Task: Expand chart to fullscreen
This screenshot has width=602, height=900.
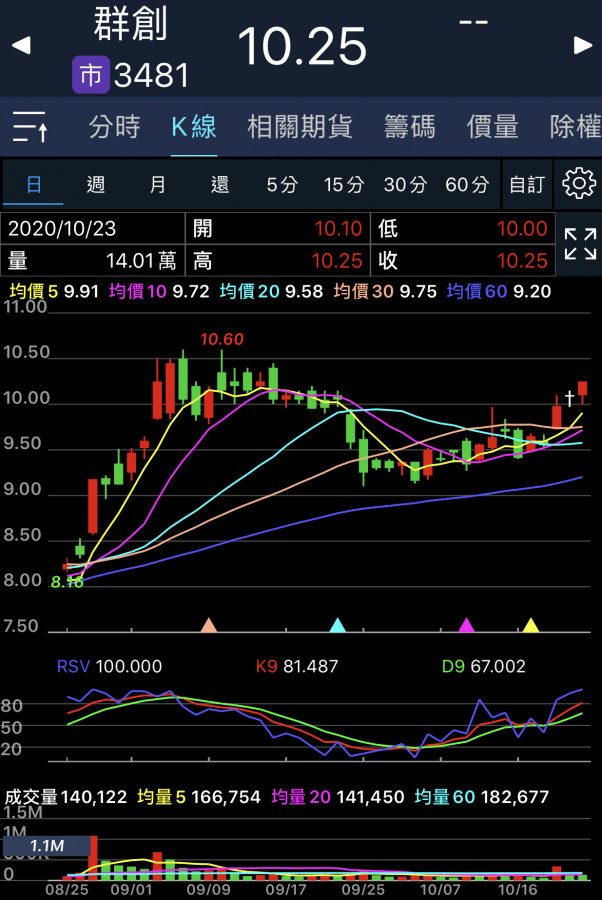Action: [579, 244]
